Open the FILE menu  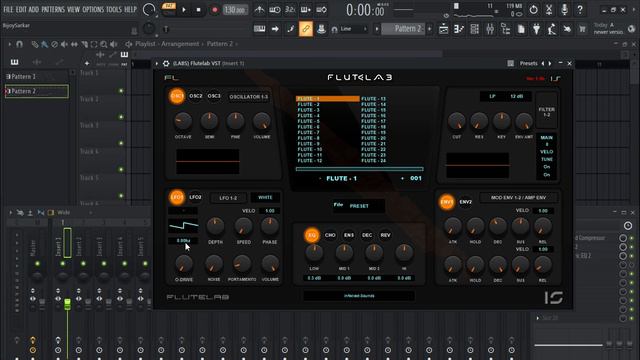[x=8, y=9]
